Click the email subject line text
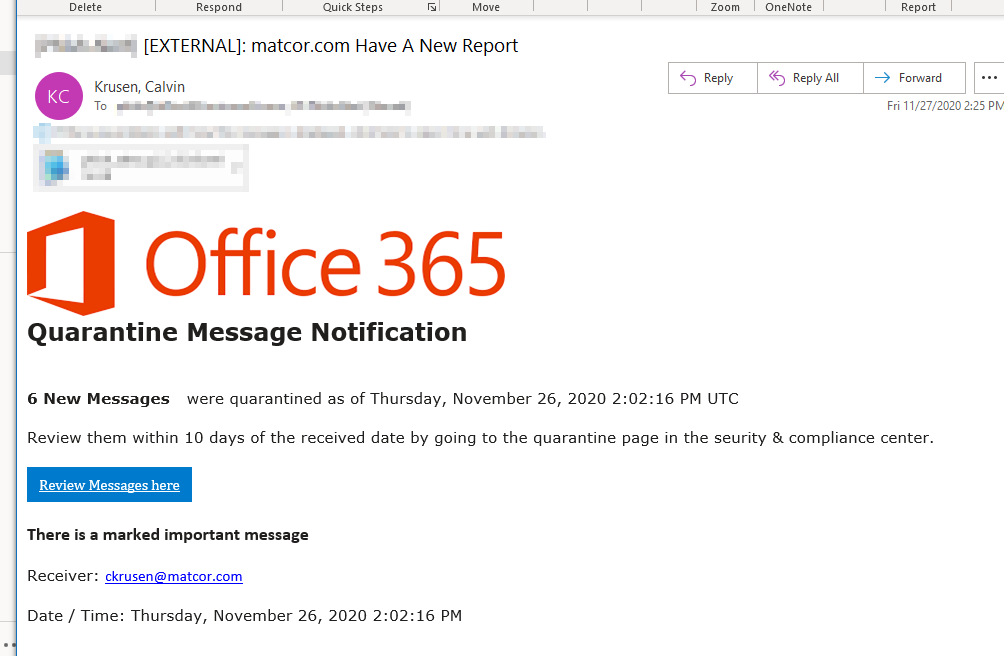1004x656 pixels. pos(331,46)
